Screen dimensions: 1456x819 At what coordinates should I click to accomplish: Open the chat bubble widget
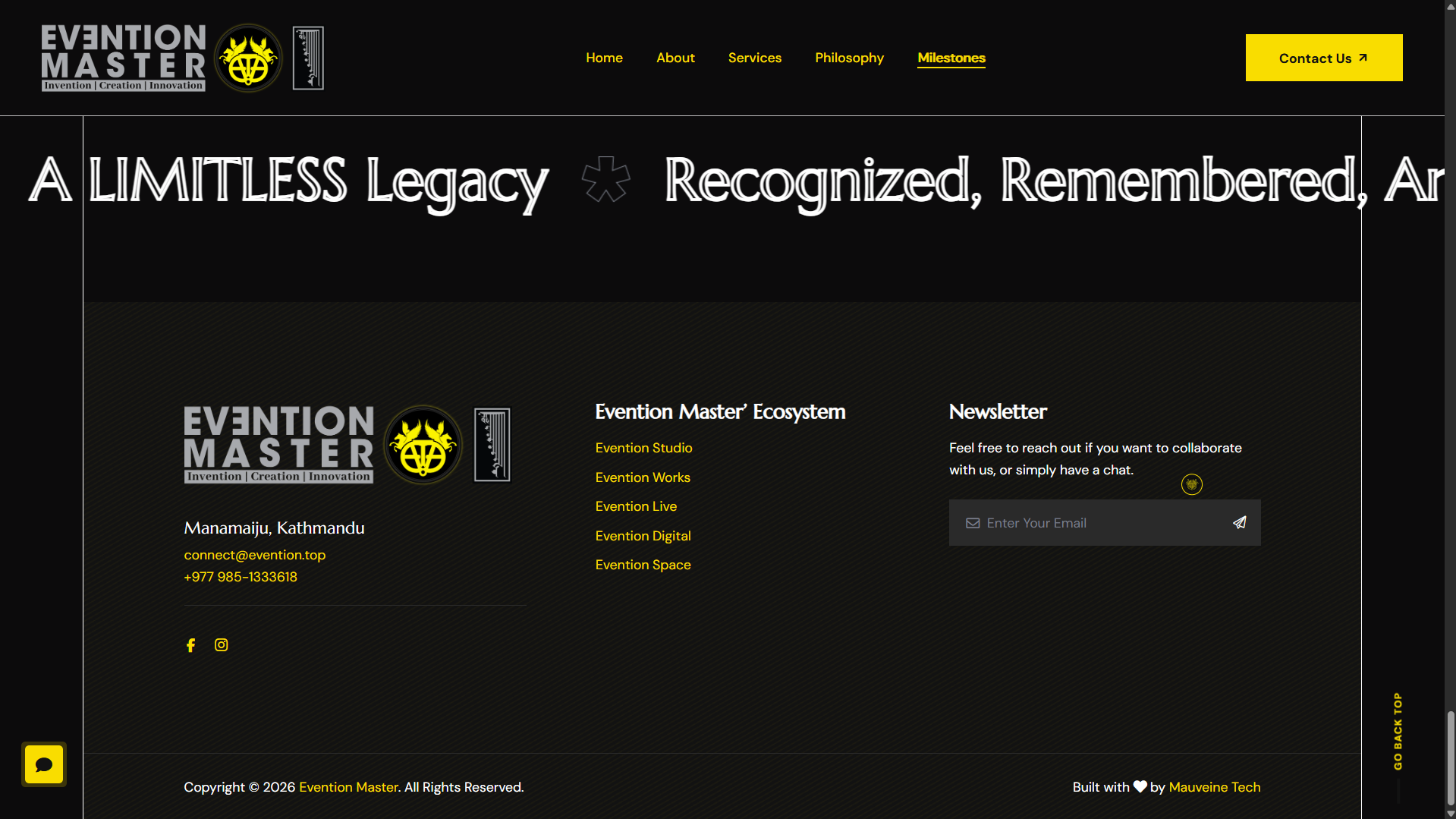click(44, 764)
